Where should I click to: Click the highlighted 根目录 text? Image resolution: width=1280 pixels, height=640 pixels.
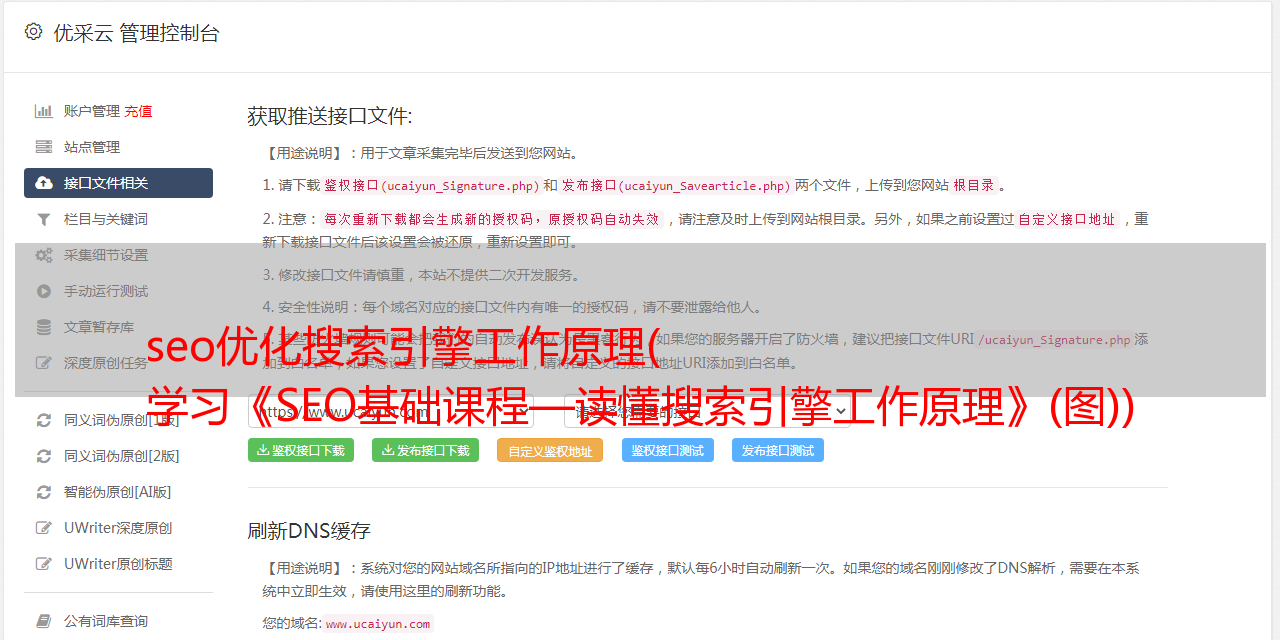coord(973,185)
